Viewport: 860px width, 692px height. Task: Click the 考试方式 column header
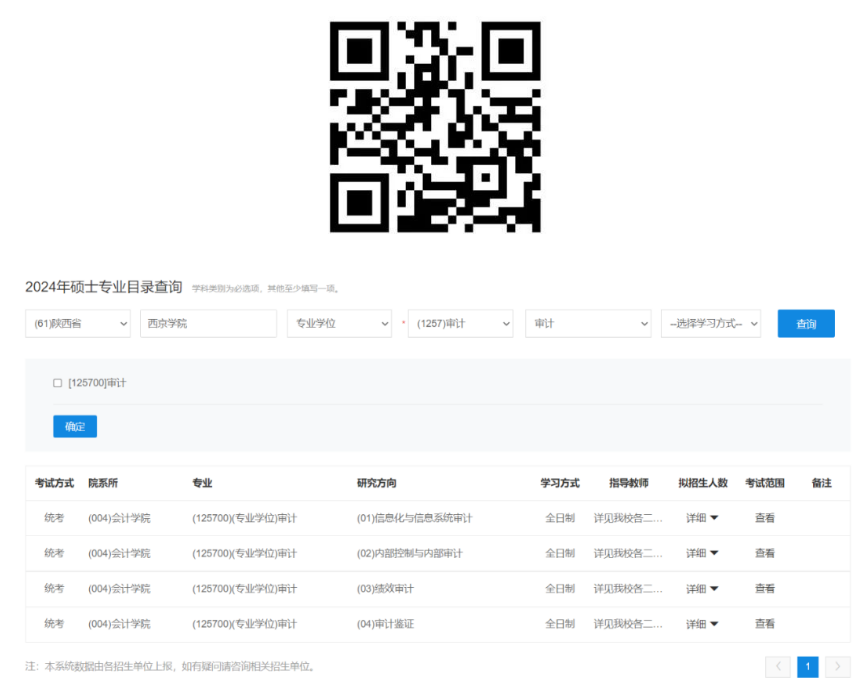coord(54,483)
